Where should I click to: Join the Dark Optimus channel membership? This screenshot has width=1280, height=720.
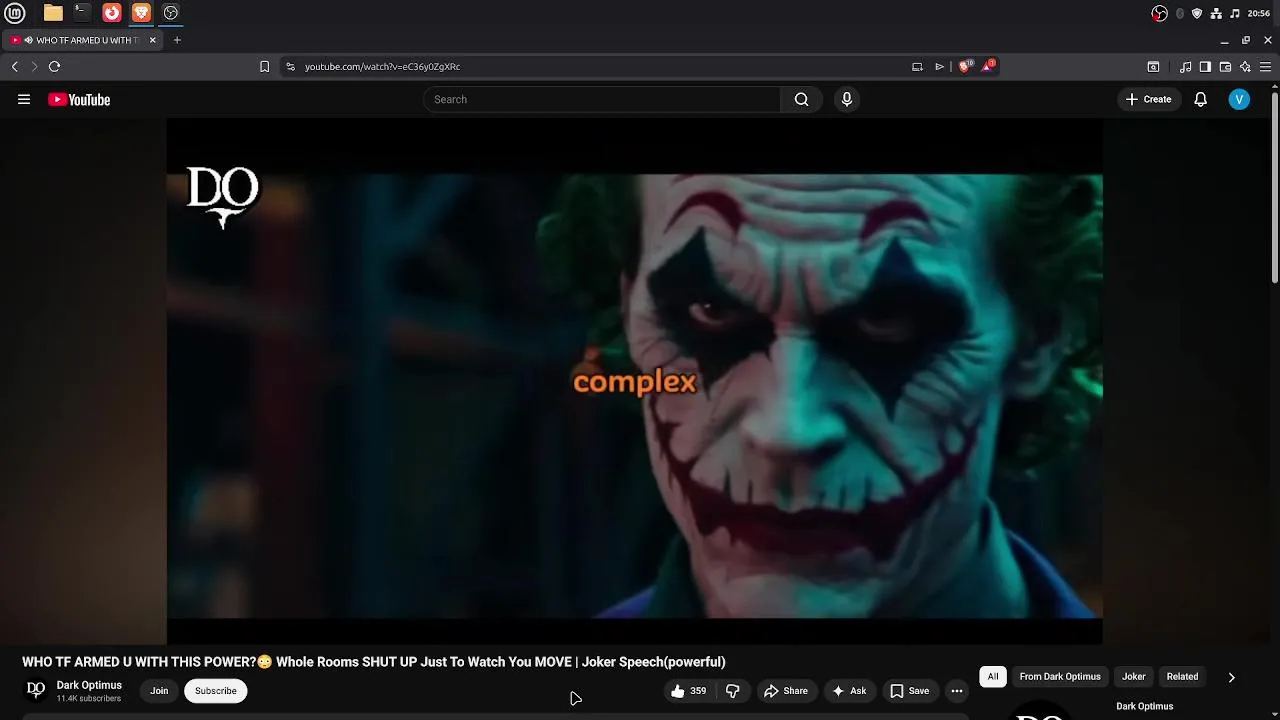(159, 691)
